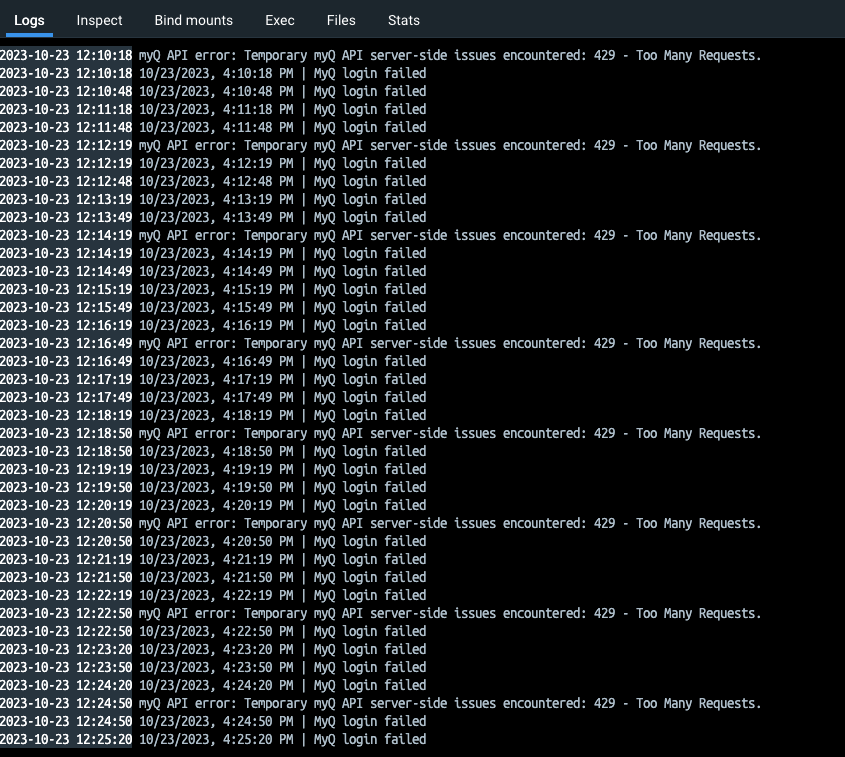845x757 pixels.
Task: Click the 4:10:18 PM login failed line
Action: click(213, 73)
